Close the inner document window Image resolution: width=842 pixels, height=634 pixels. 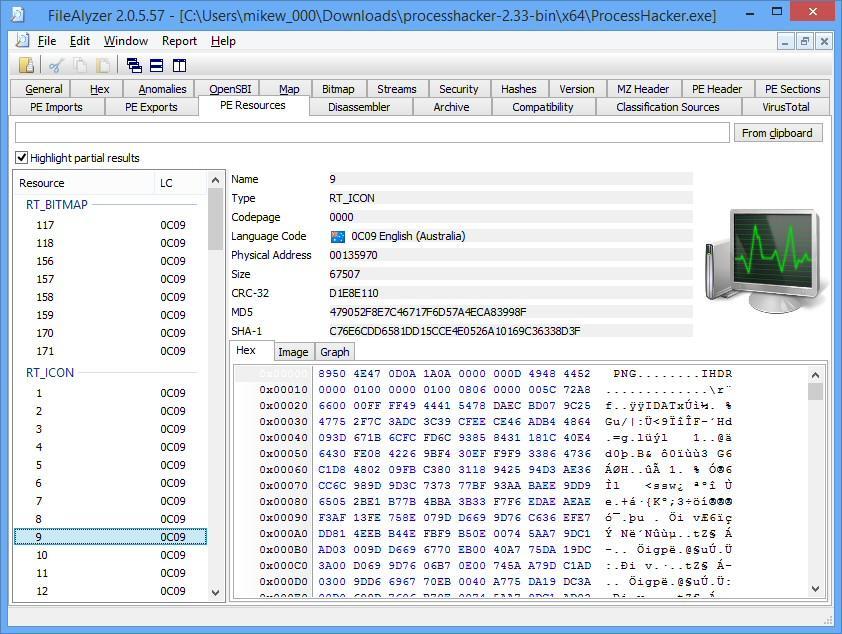[824, 41]
